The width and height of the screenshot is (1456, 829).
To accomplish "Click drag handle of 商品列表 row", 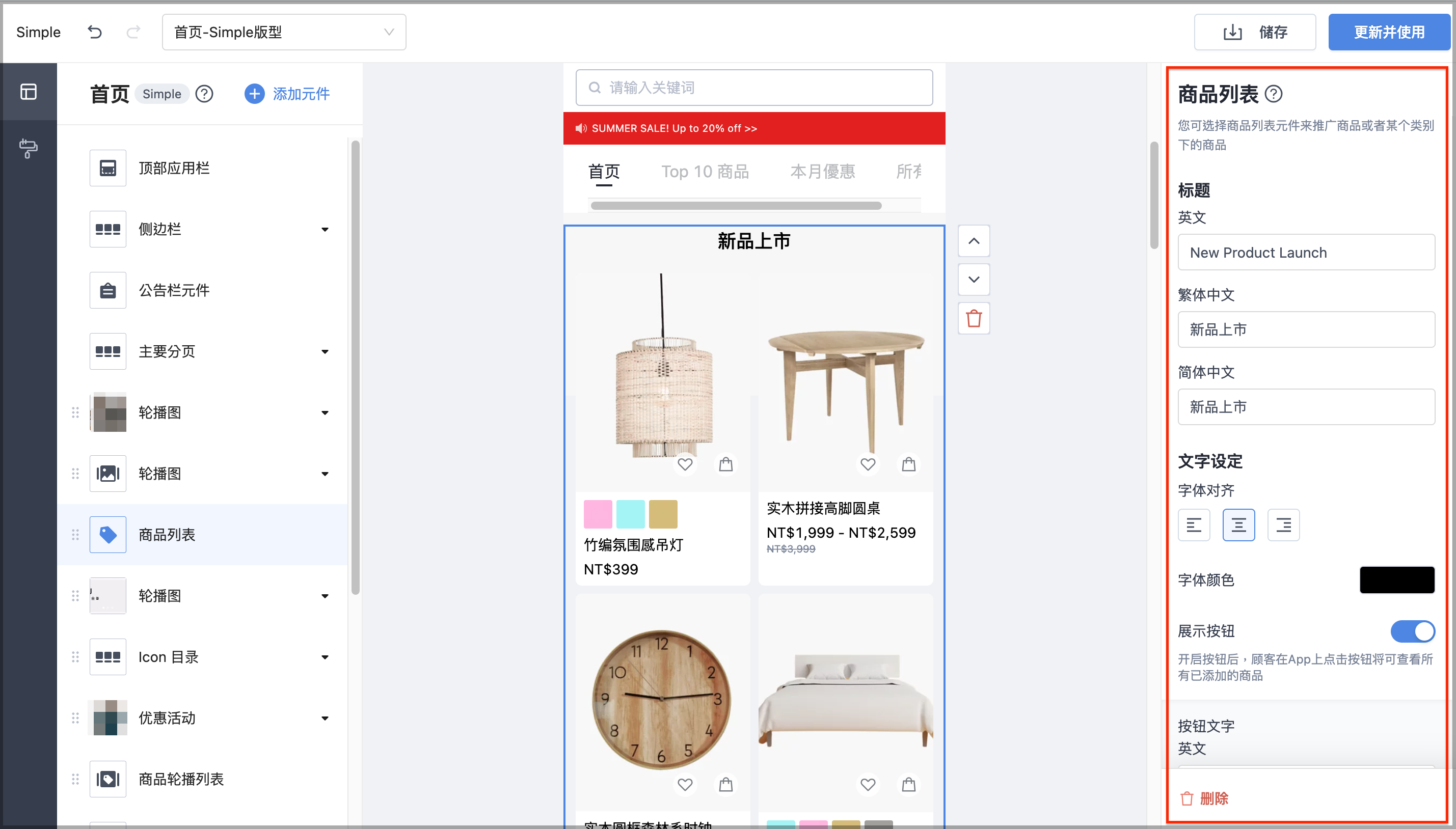I will click(75, 535).
